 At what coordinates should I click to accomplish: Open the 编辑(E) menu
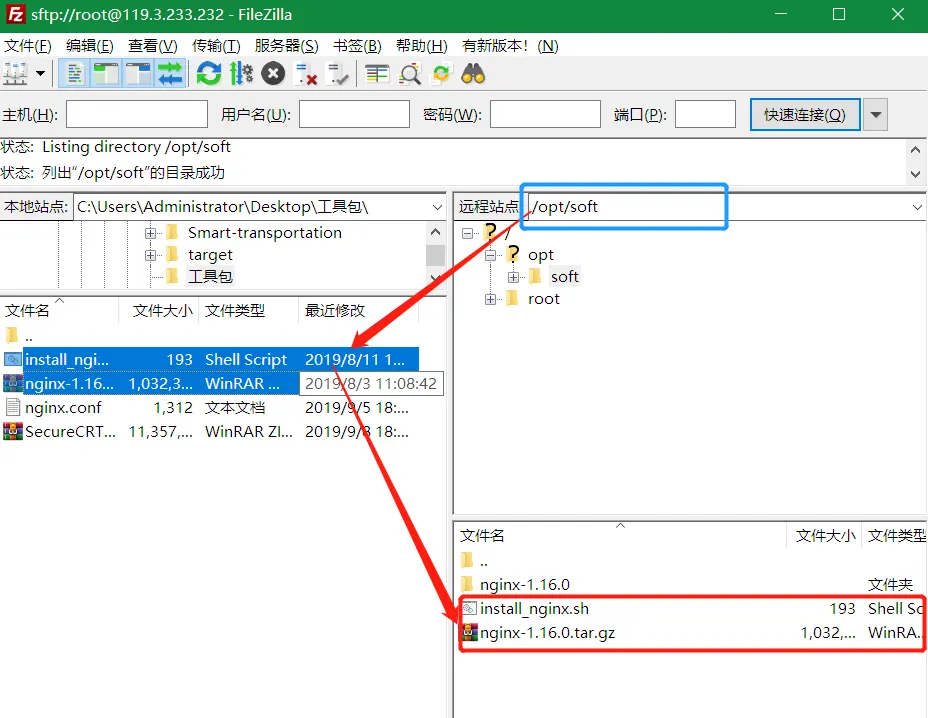coord(90,46)
